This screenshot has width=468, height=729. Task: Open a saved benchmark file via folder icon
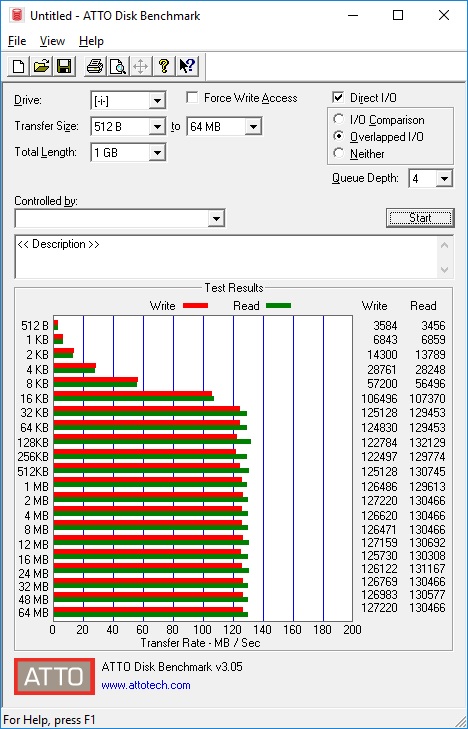41,66
